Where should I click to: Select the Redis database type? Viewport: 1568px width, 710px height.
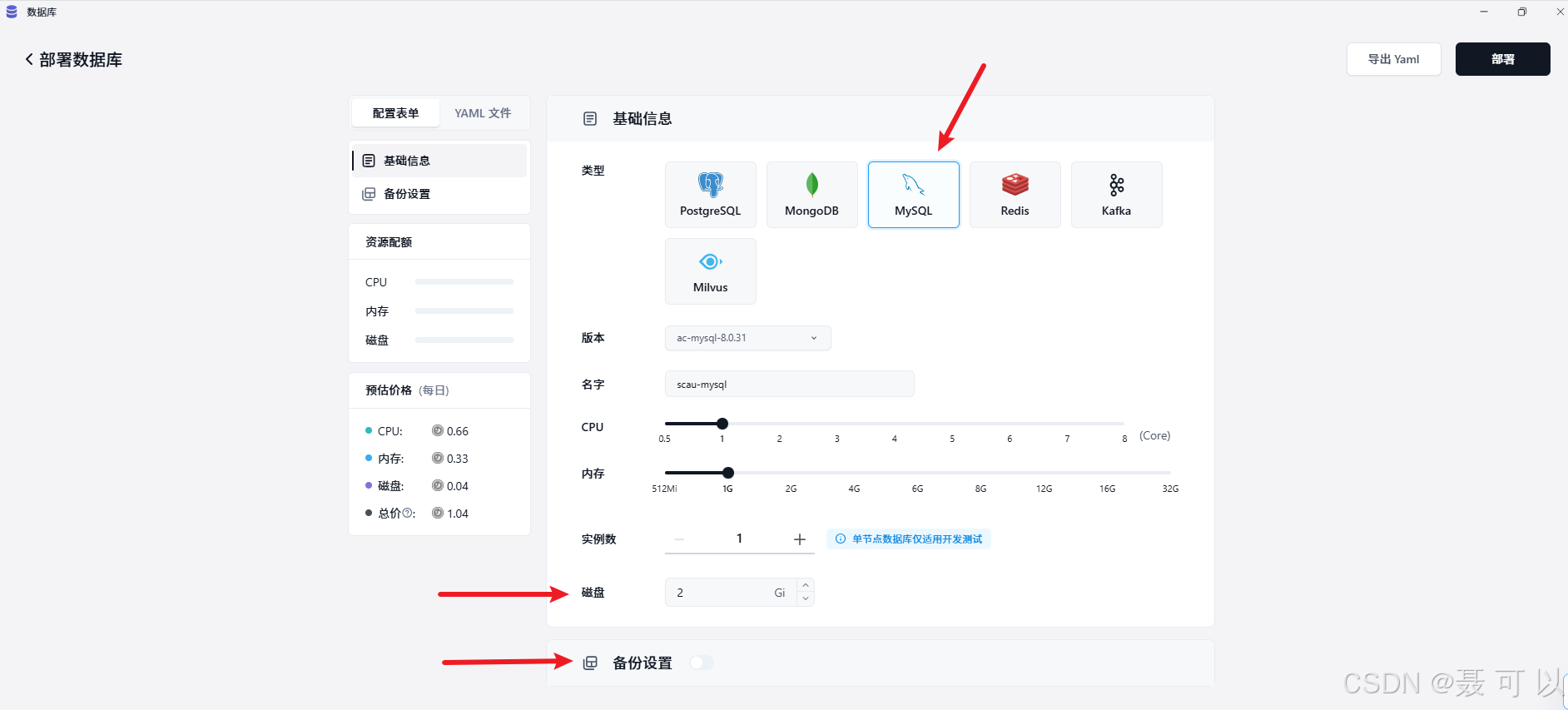coord(1015,195)
